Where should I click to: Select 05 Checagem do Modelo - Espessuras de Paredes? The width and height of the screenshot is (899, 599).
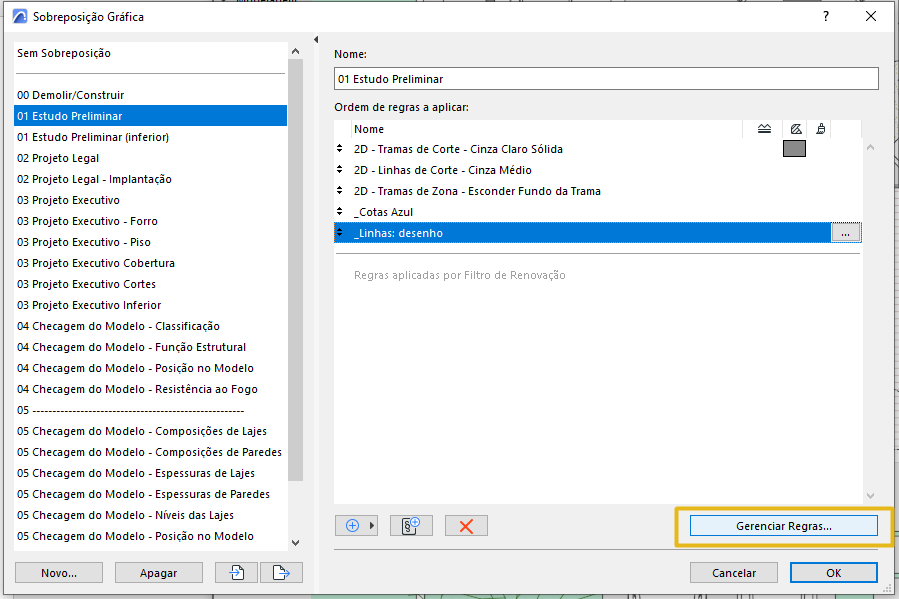pyautogui.click(x=150, y=494)
